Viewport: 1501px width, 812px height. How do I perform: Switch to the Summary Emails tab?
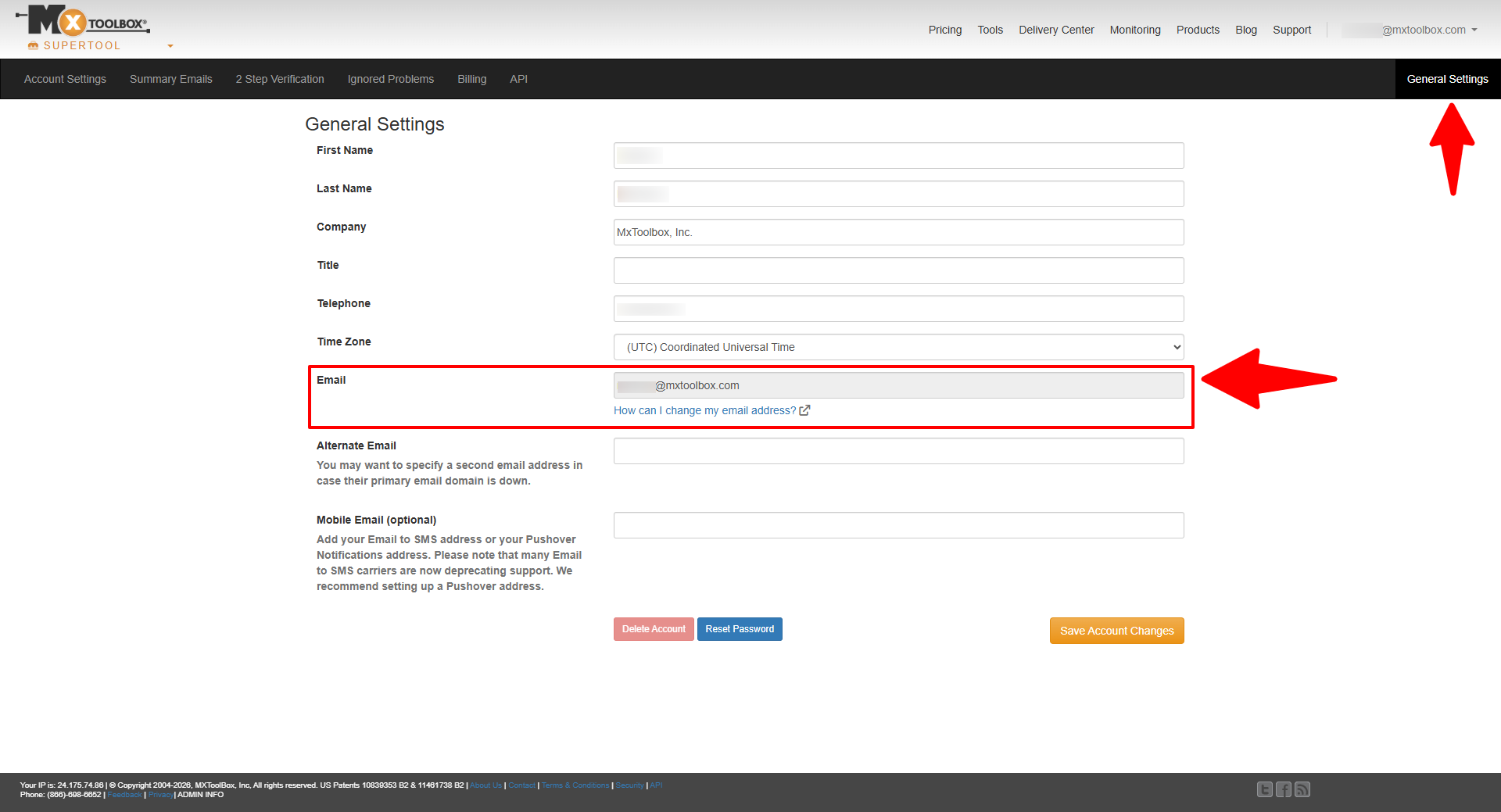tap(171, 79)
